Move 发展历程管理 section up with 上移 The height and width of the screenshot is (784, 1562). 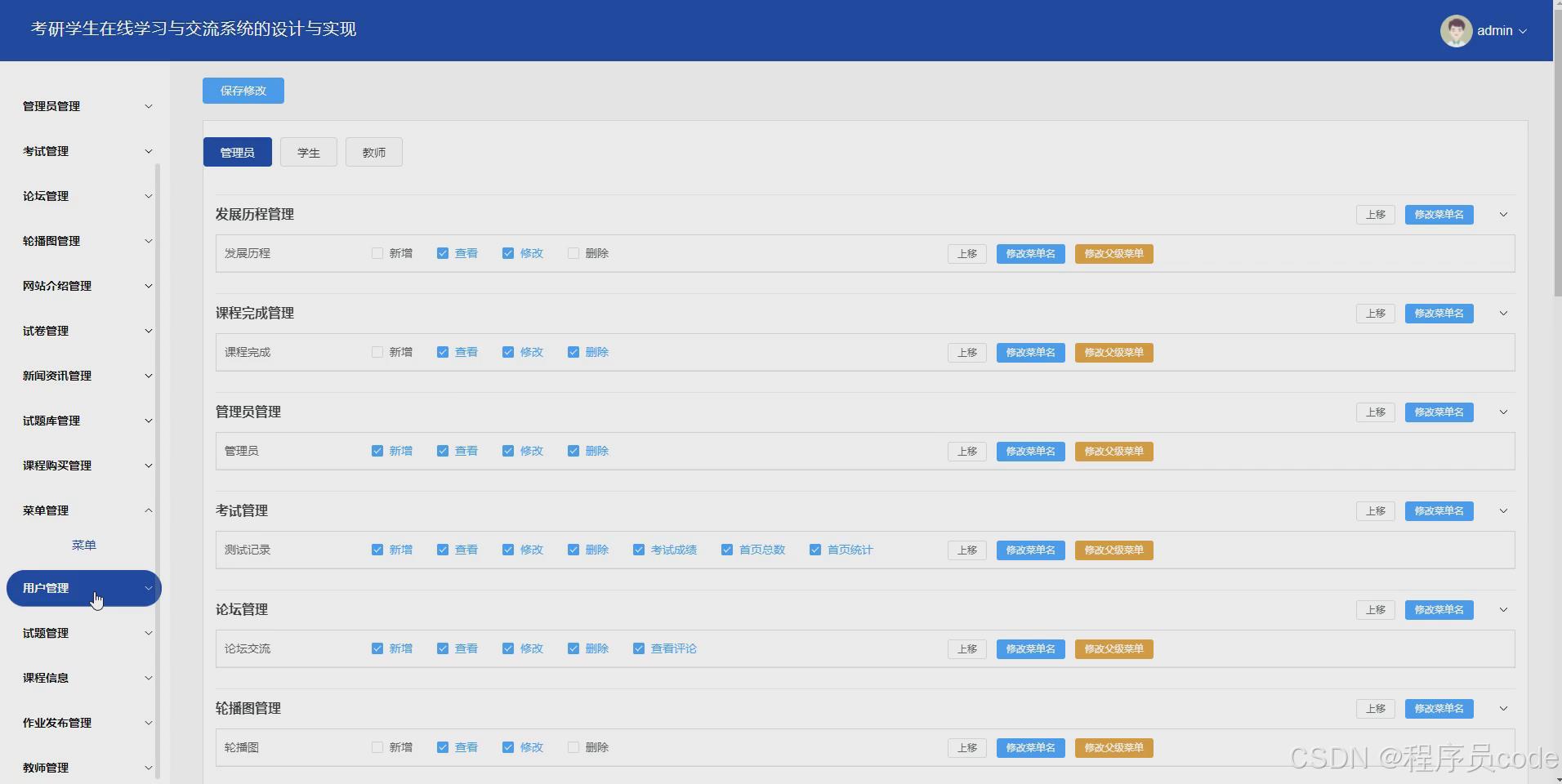click(1376, 215)
